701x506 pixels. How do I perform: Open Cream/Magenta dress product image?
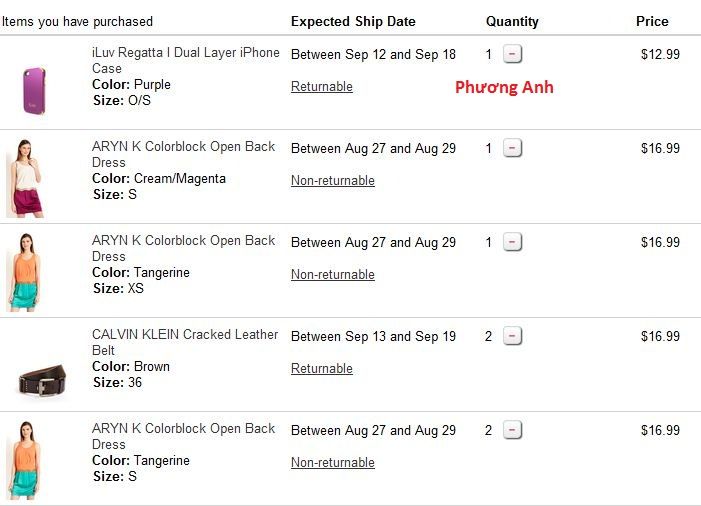[26, 178]
